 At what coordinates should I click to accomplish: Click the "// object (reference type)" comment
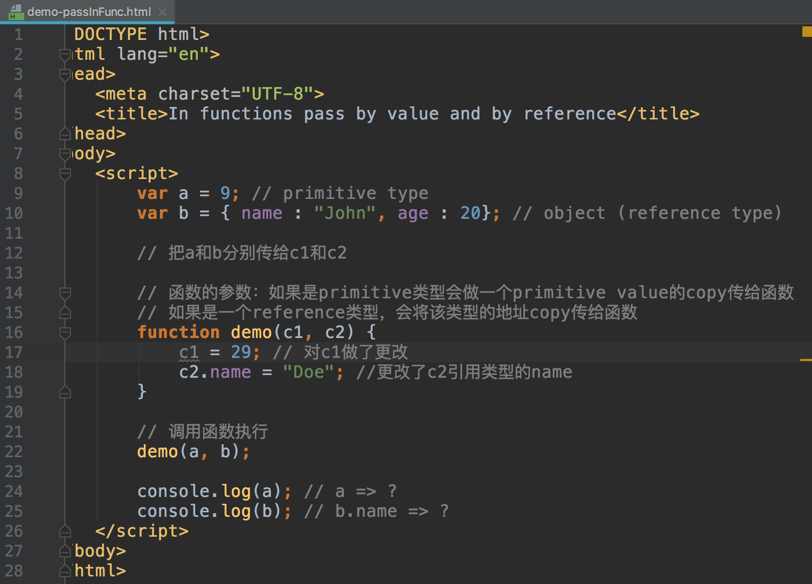point(647,213)
